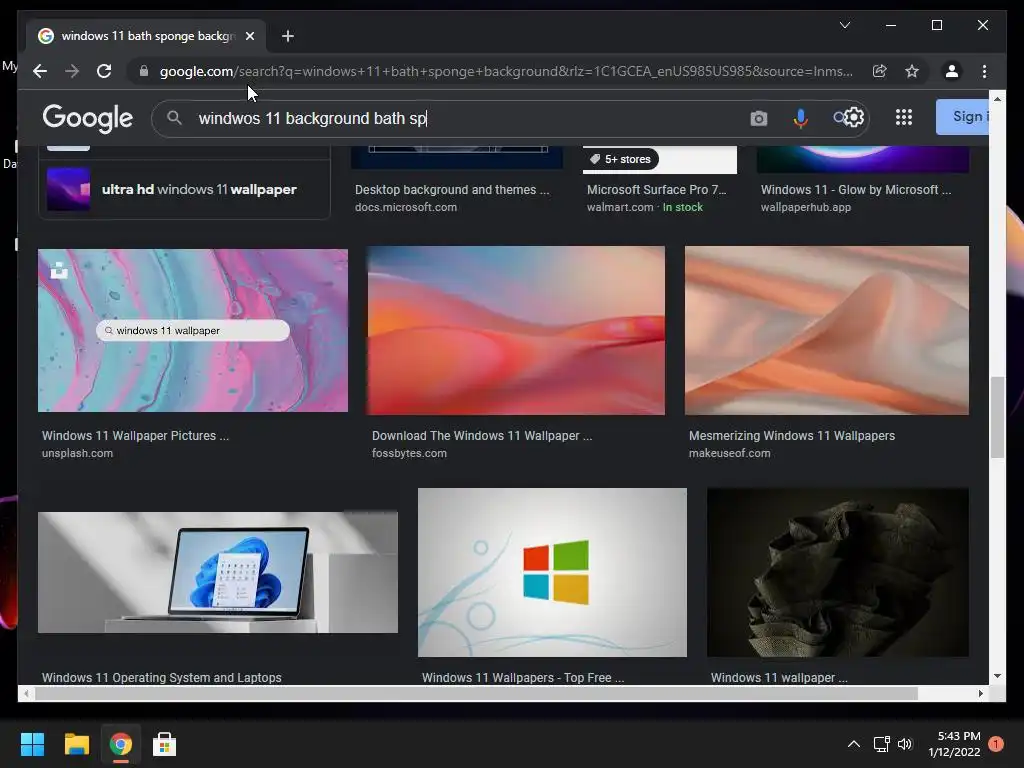Viewport: 1024px width, 768px height.
Task: Open the orange silk fabric thumbnail
Action: [x=827, y=330]
